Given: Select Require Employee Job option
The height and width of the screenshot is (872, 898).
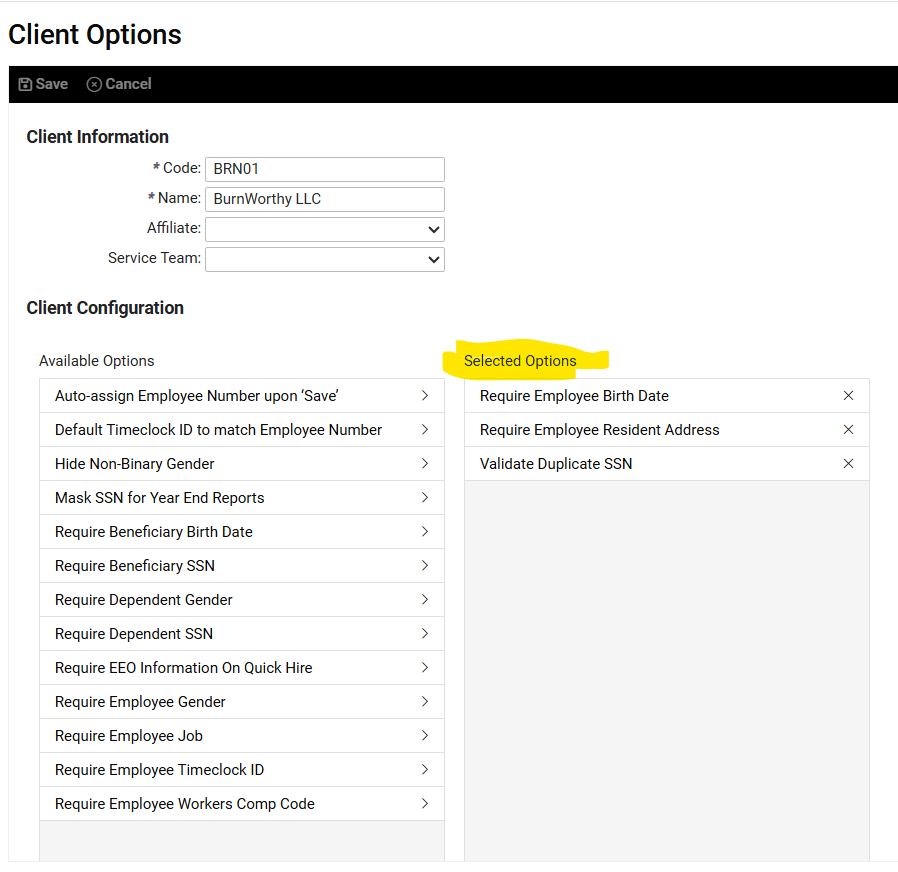Looking at the screenshot, I should [x=129, y=736].
